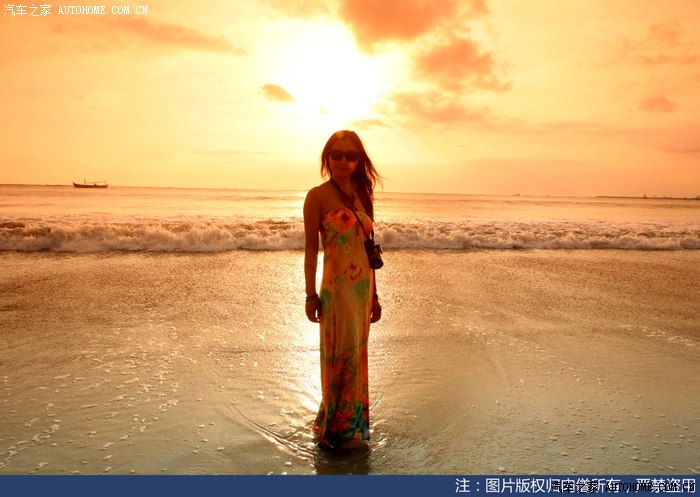Click the 汽车之家 logo watermark
700x497 pixels.
pos(27,10)
